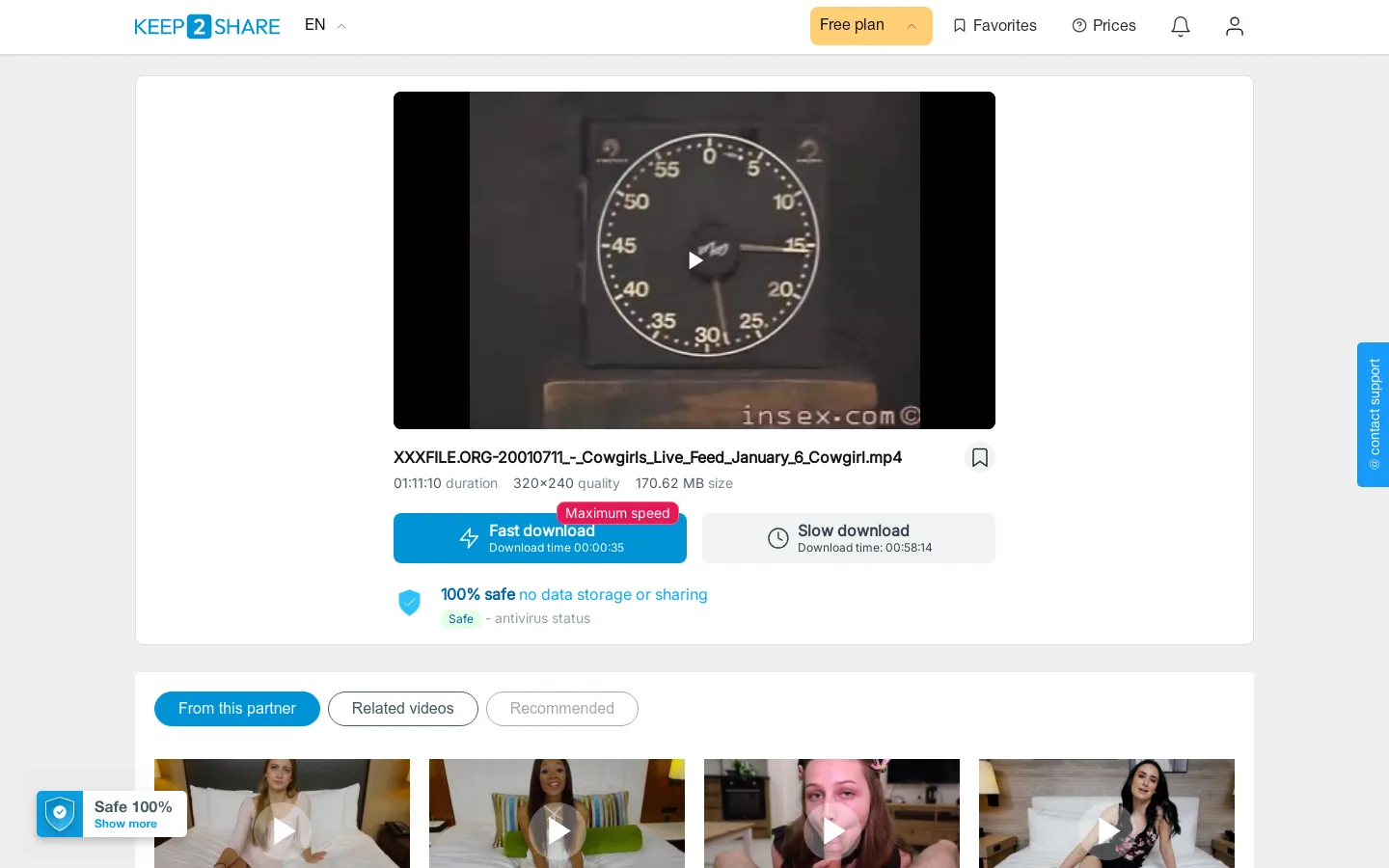
Task: Click the 320×240 quality text
Action: (566, 483)
